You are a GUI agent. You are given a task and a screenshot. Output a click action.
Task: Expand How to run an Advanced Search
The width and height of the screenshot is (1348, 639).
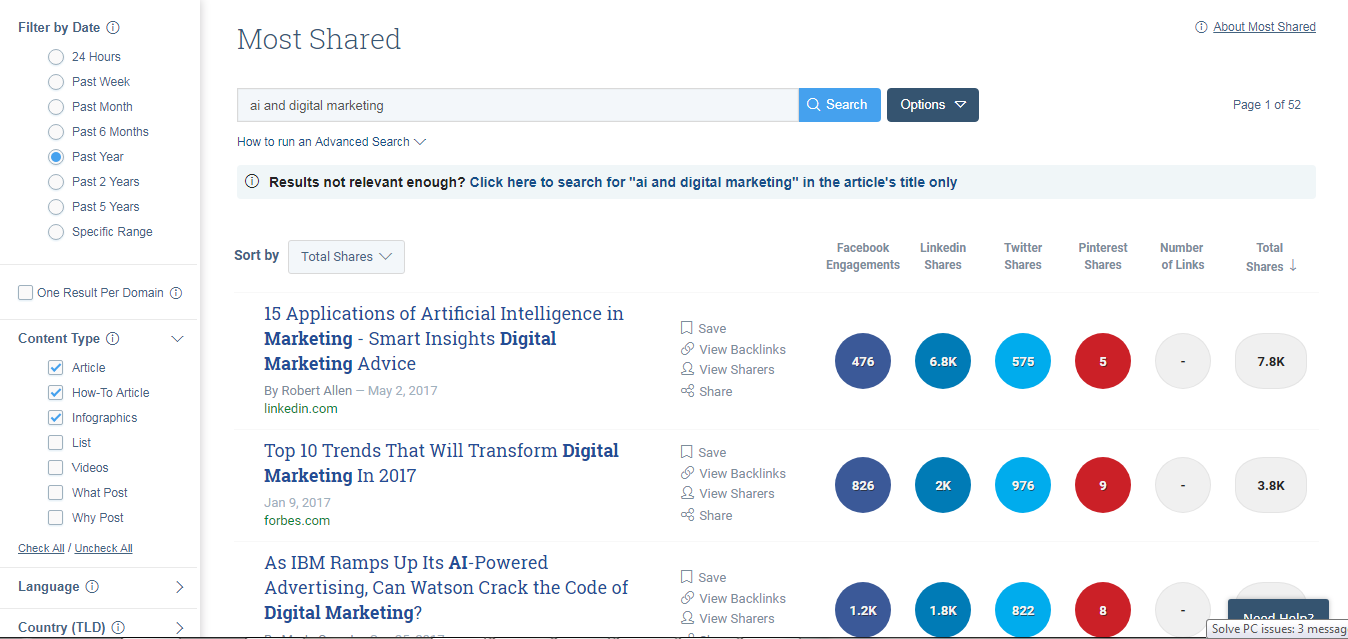[331, 142]
